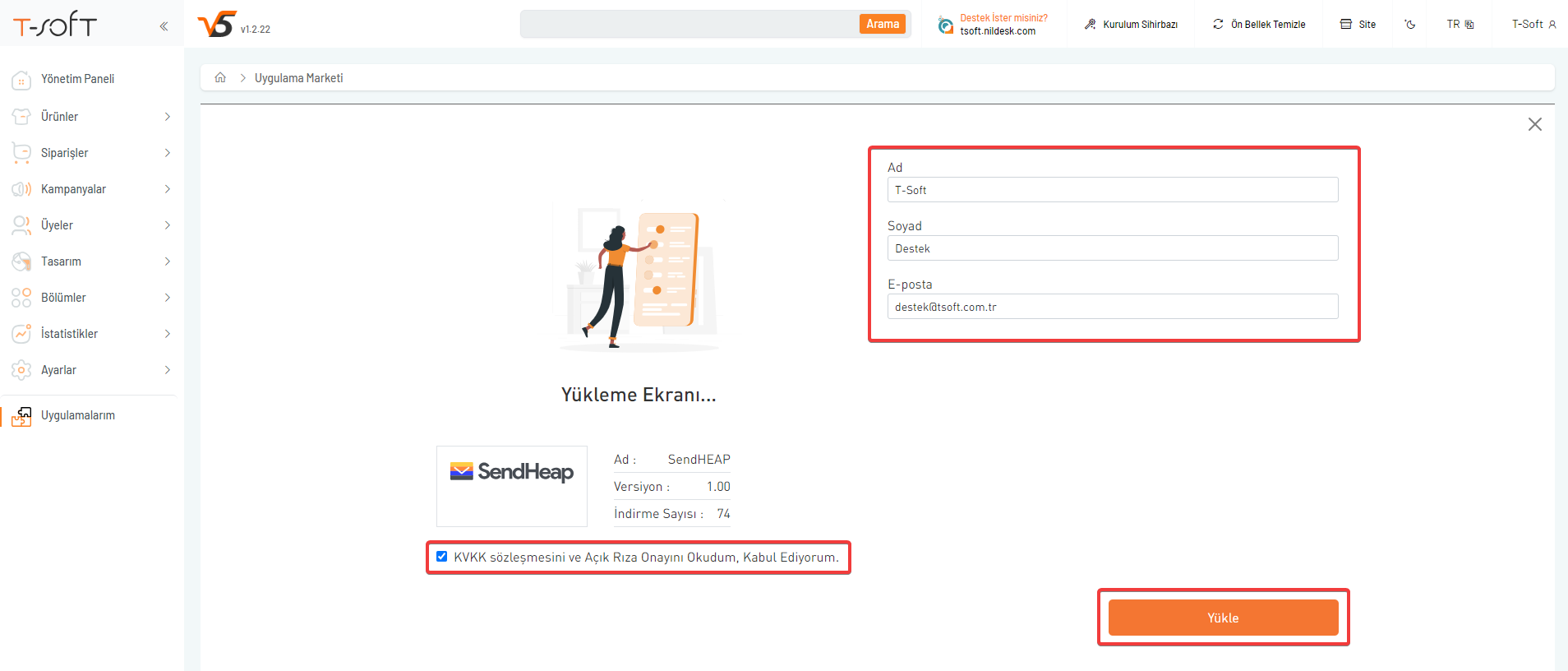Click the Soyad input field
Screen dimensions: 1568x671
(1113, 248)
